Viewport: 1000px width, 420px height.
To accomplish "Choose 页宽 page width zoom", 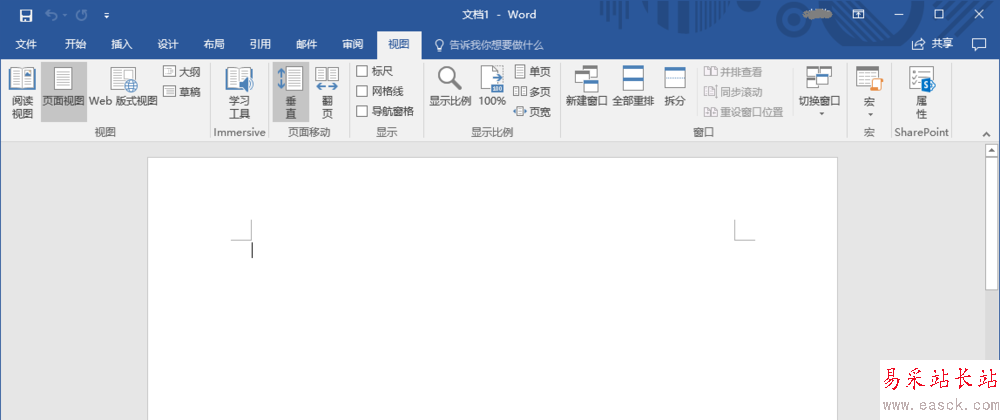I will [532, 112].
